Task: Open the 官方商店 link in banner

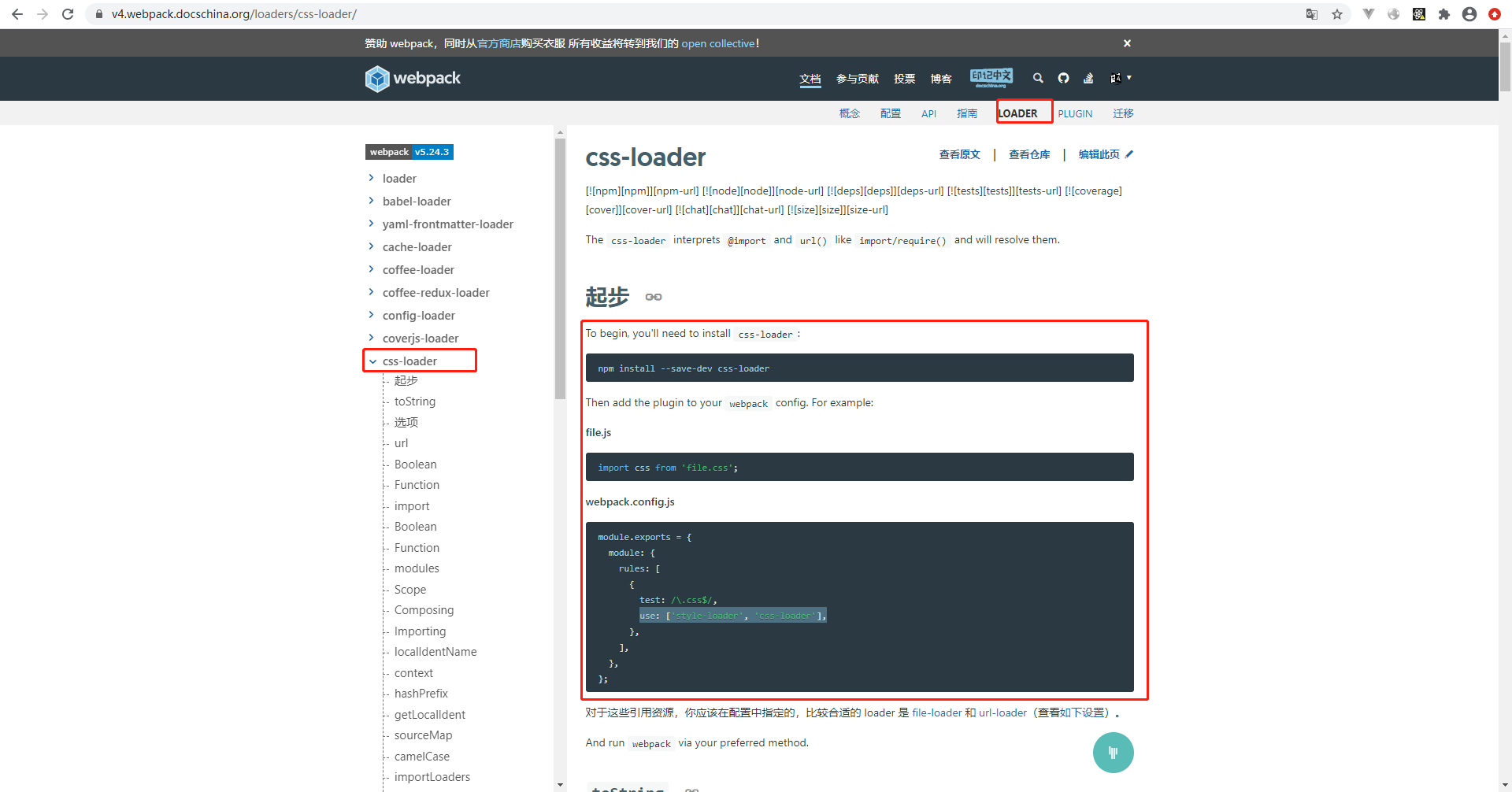Action: tap(499, 43)
